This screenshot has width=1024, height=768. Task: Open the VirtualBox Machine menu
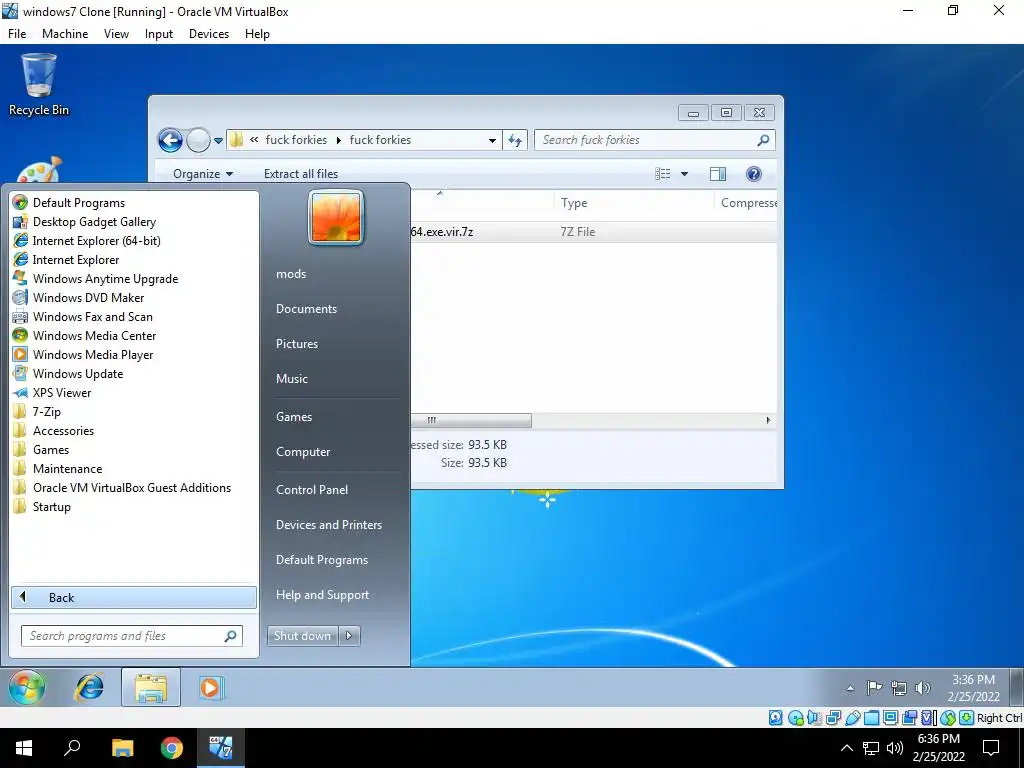65,34
